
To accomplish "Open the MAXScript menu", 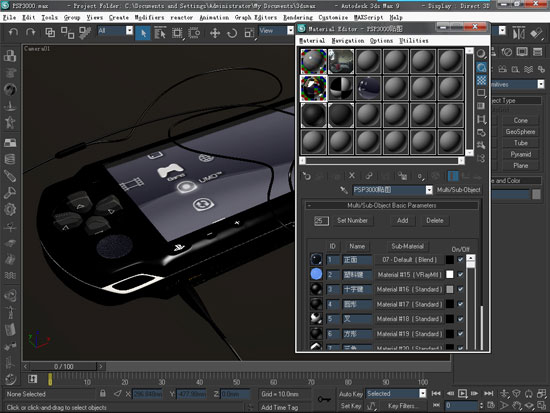I will coord(368,18).
